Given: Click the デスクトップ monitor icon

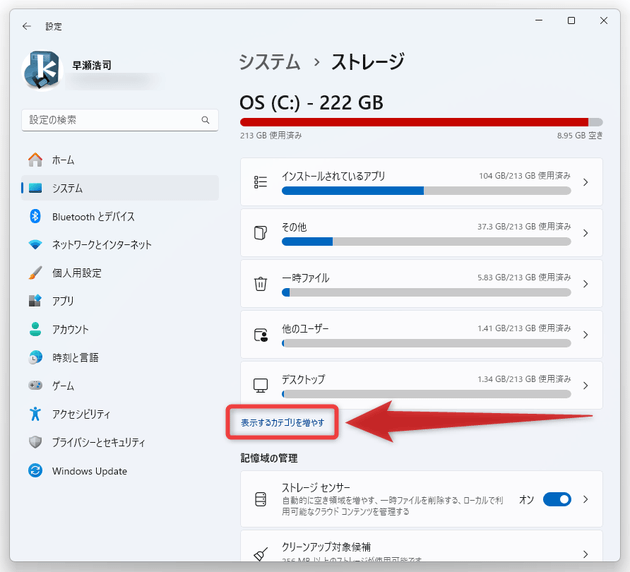Looking at the screenshot, I should pyautogui.click(x=260, y=385).
